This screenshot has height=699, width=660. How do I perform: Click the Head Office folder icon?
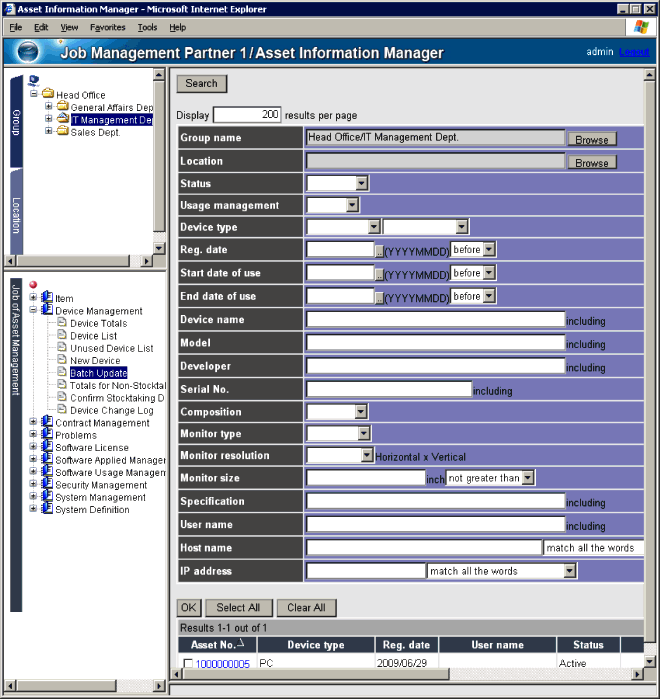[x=47, y=95]
